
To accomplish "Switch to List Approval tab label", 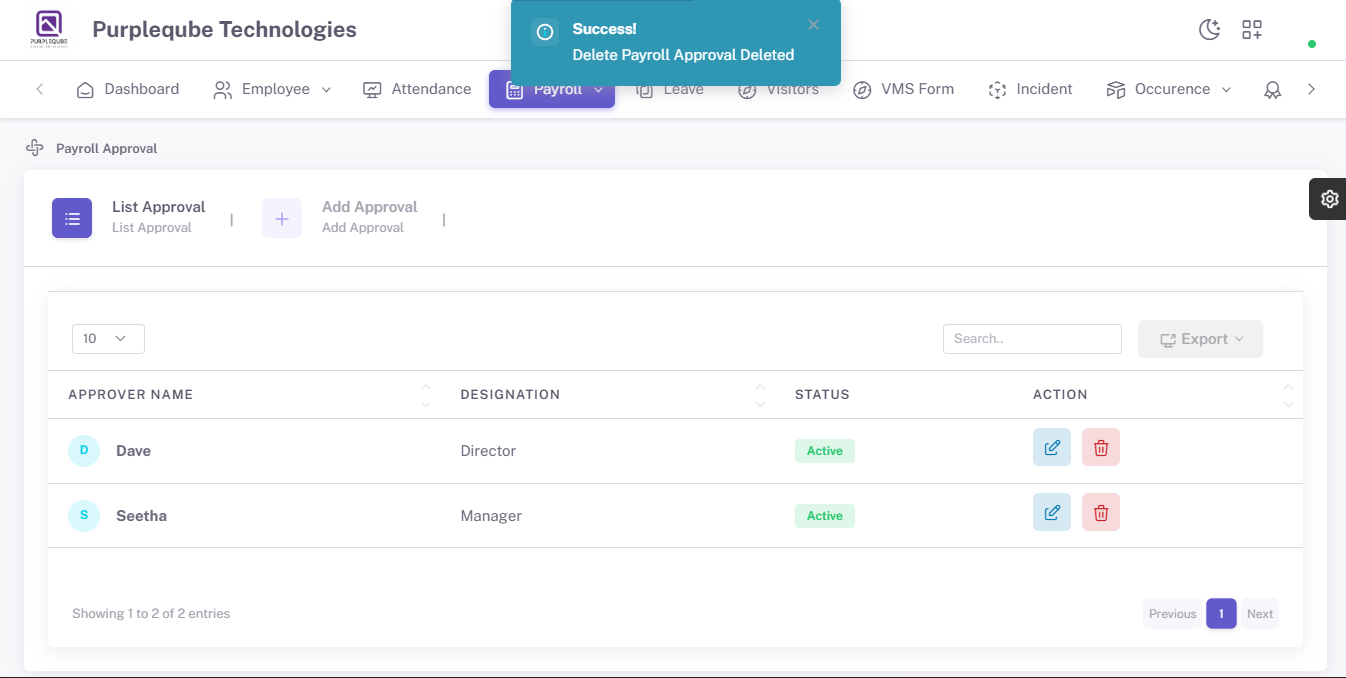I will pyautogui.click(x=158, y=207).
